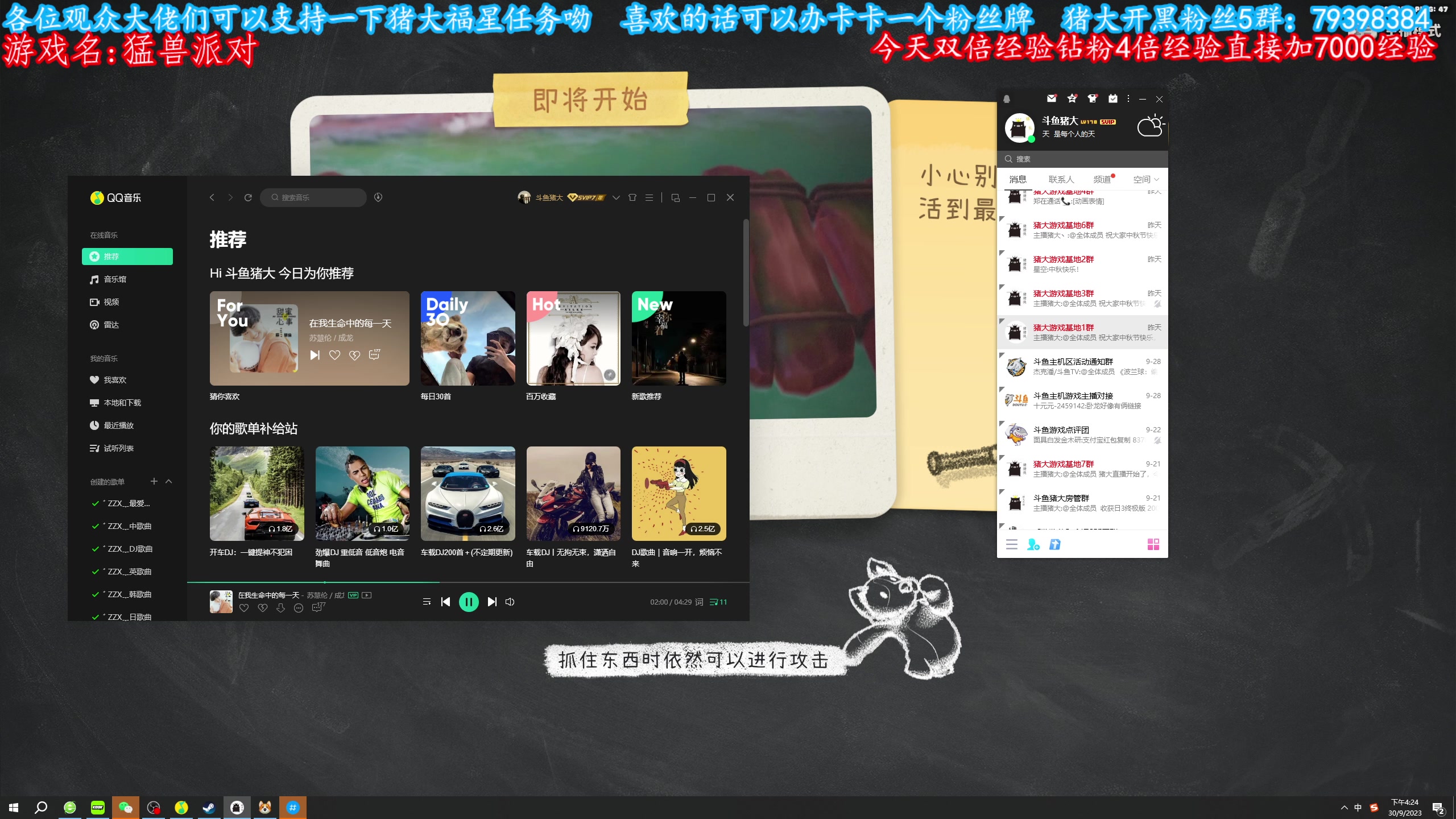
Task: Select 推荐 in the sidebar
Action: coord(127,257)
